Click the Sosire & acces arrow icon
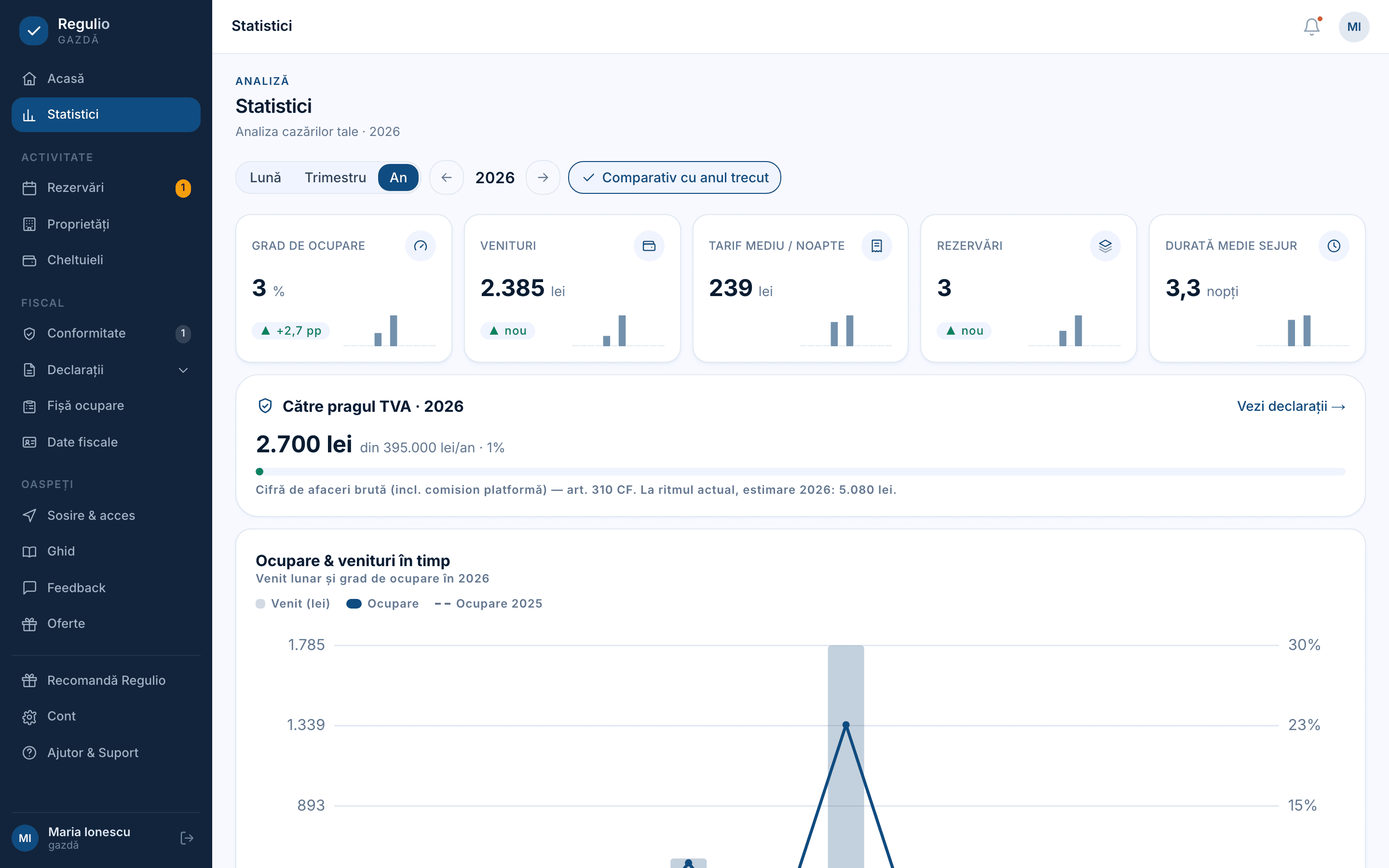 click(x=29, y=515)
